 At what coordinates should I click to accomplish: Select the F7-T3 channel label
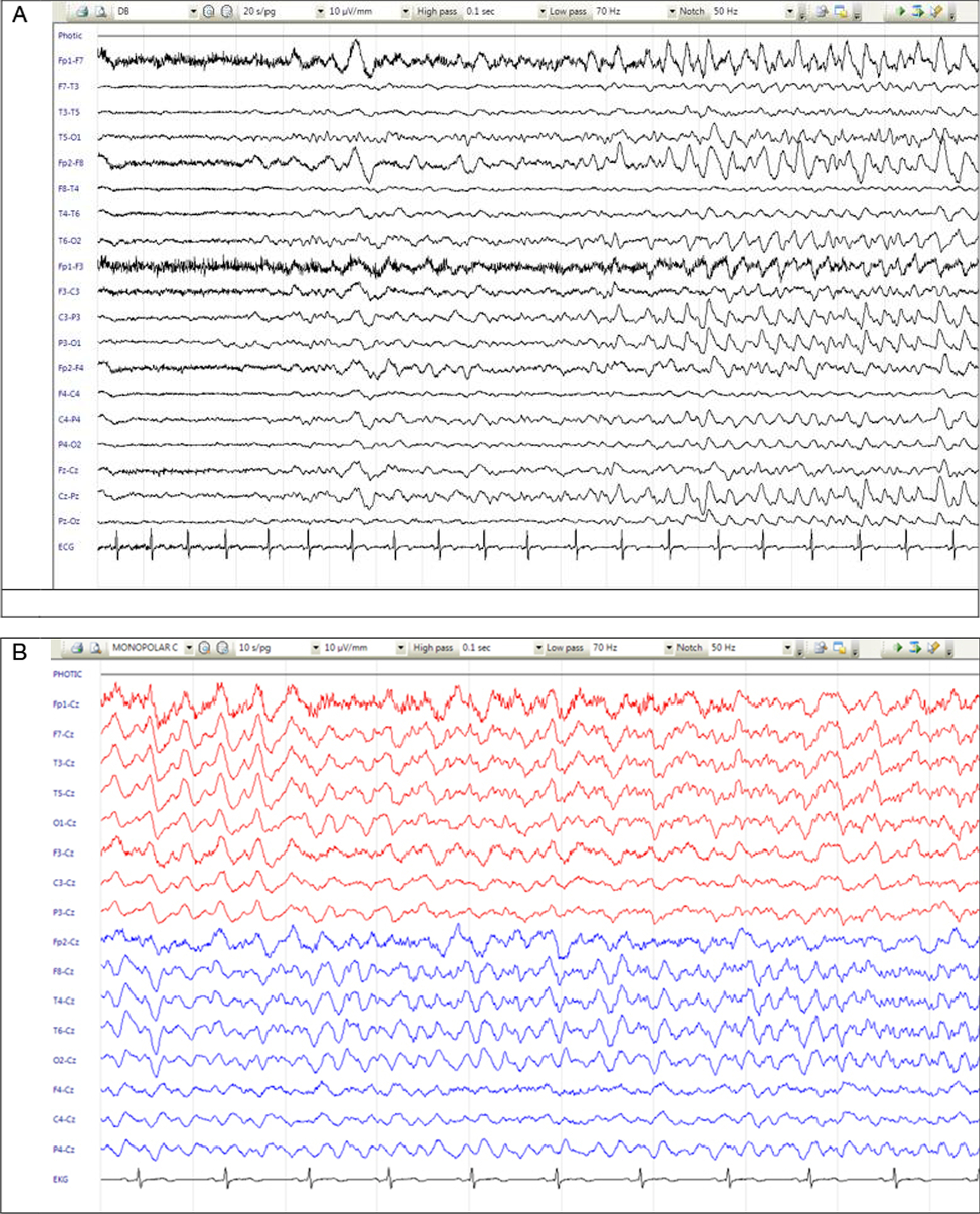click(x=68, y=86)
